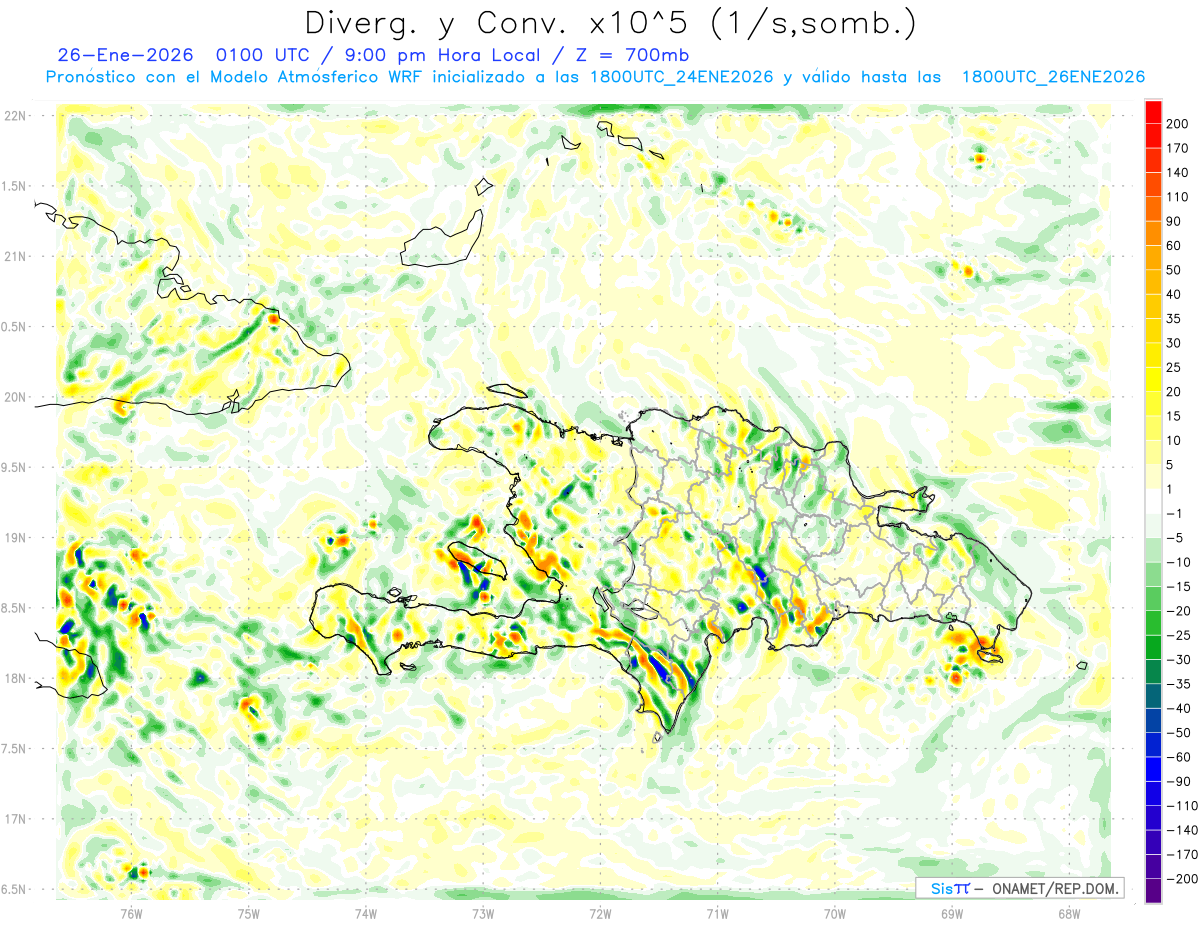
Task: Click the '68W' longitude label
Action: point(1069,913)
